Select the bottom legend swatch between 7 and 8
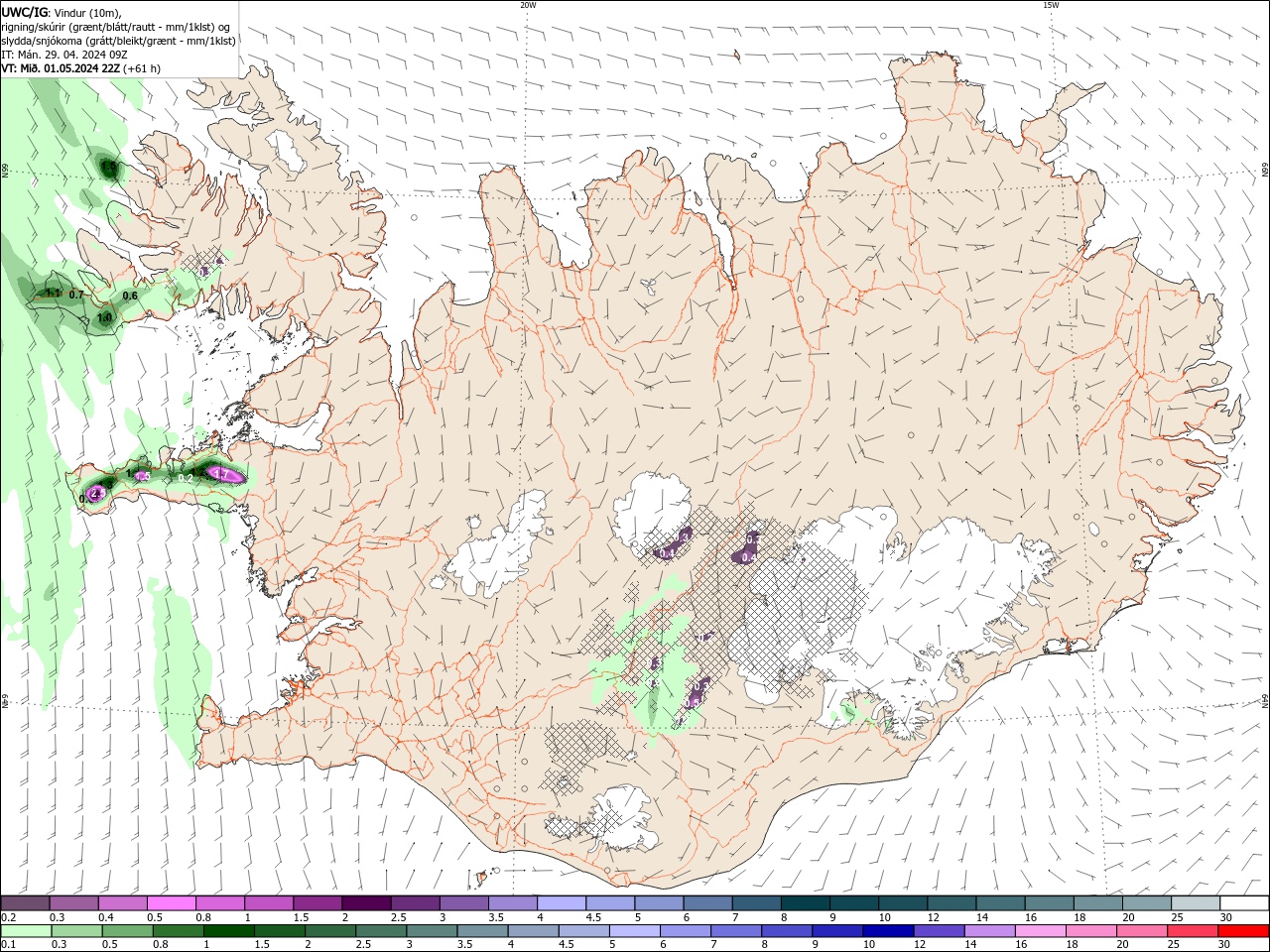The image size is (1270, 952). tap(735, 931)
